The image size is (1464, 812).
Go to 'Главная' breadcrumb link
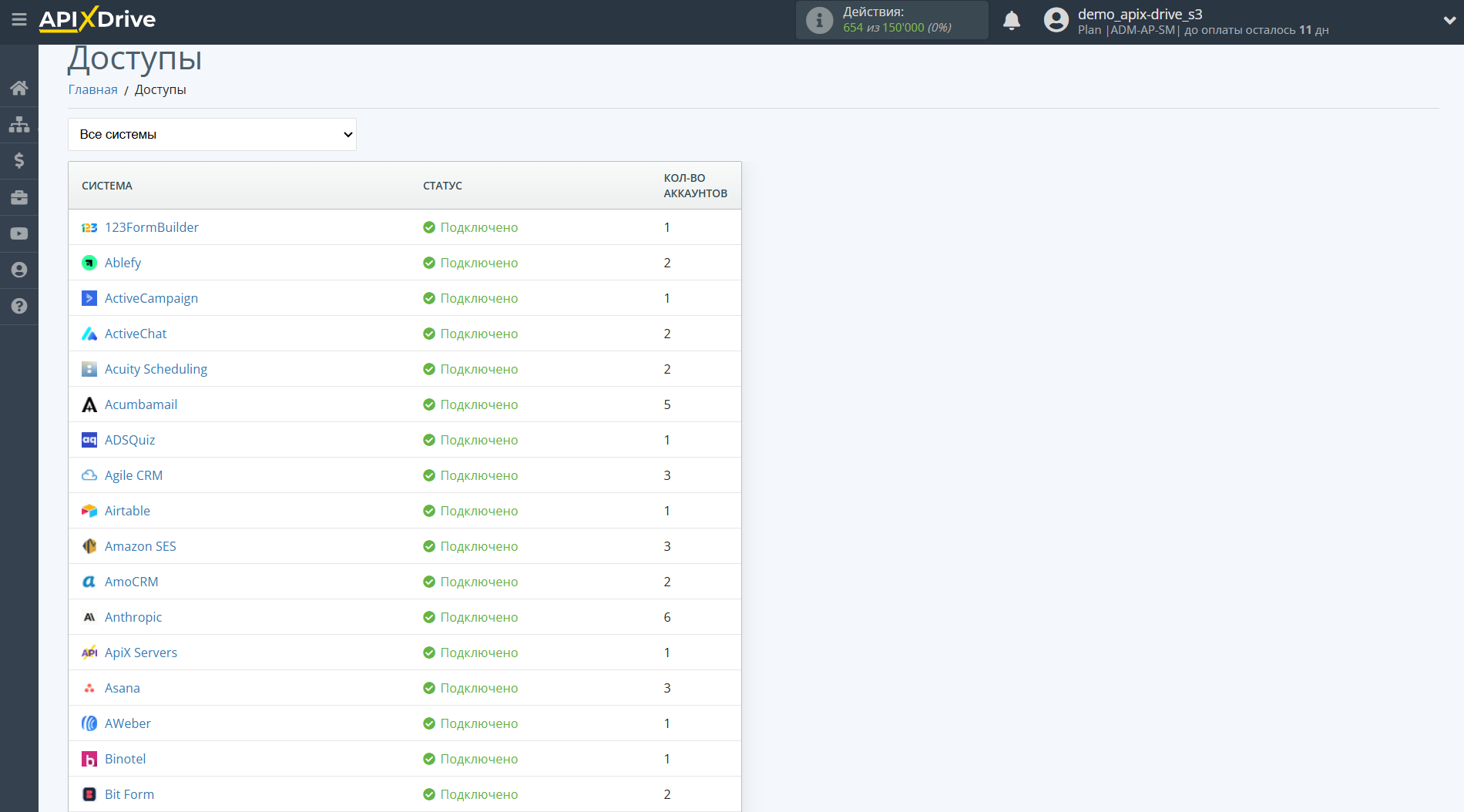[92, 89]
